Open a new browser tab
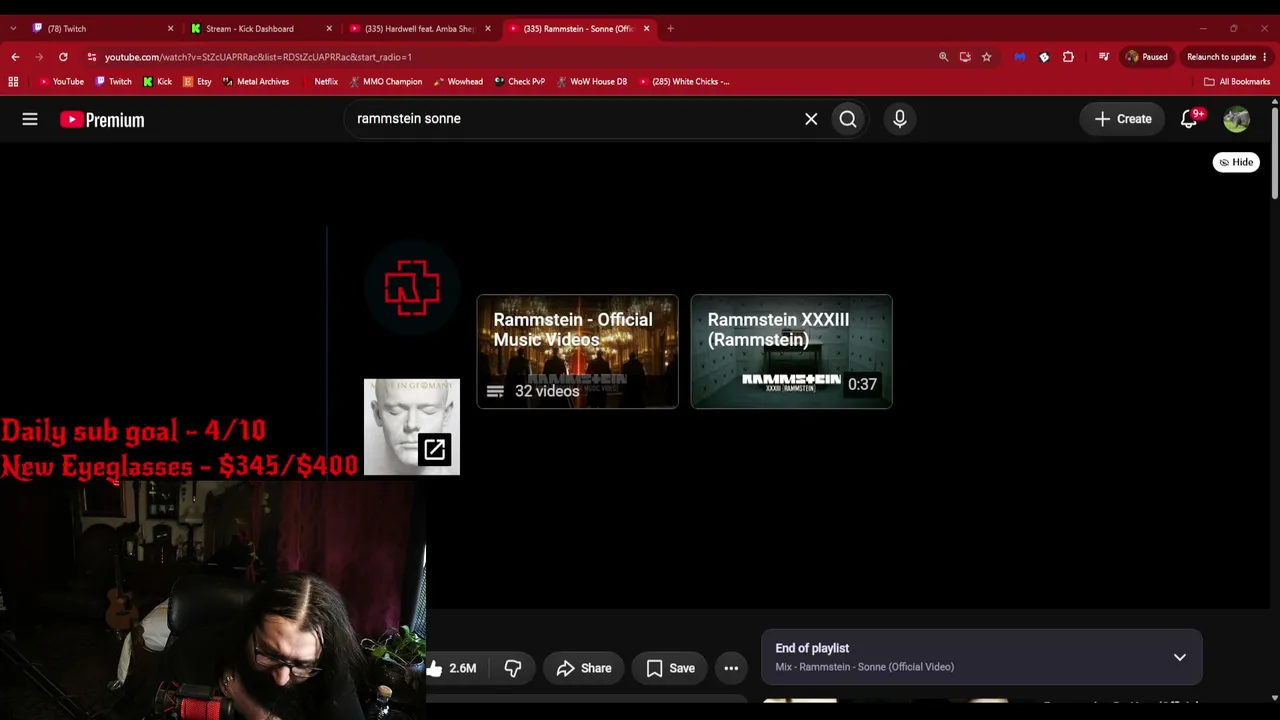Image resolution: width=1280 pixels, height=720 pixels. point(670,29)
